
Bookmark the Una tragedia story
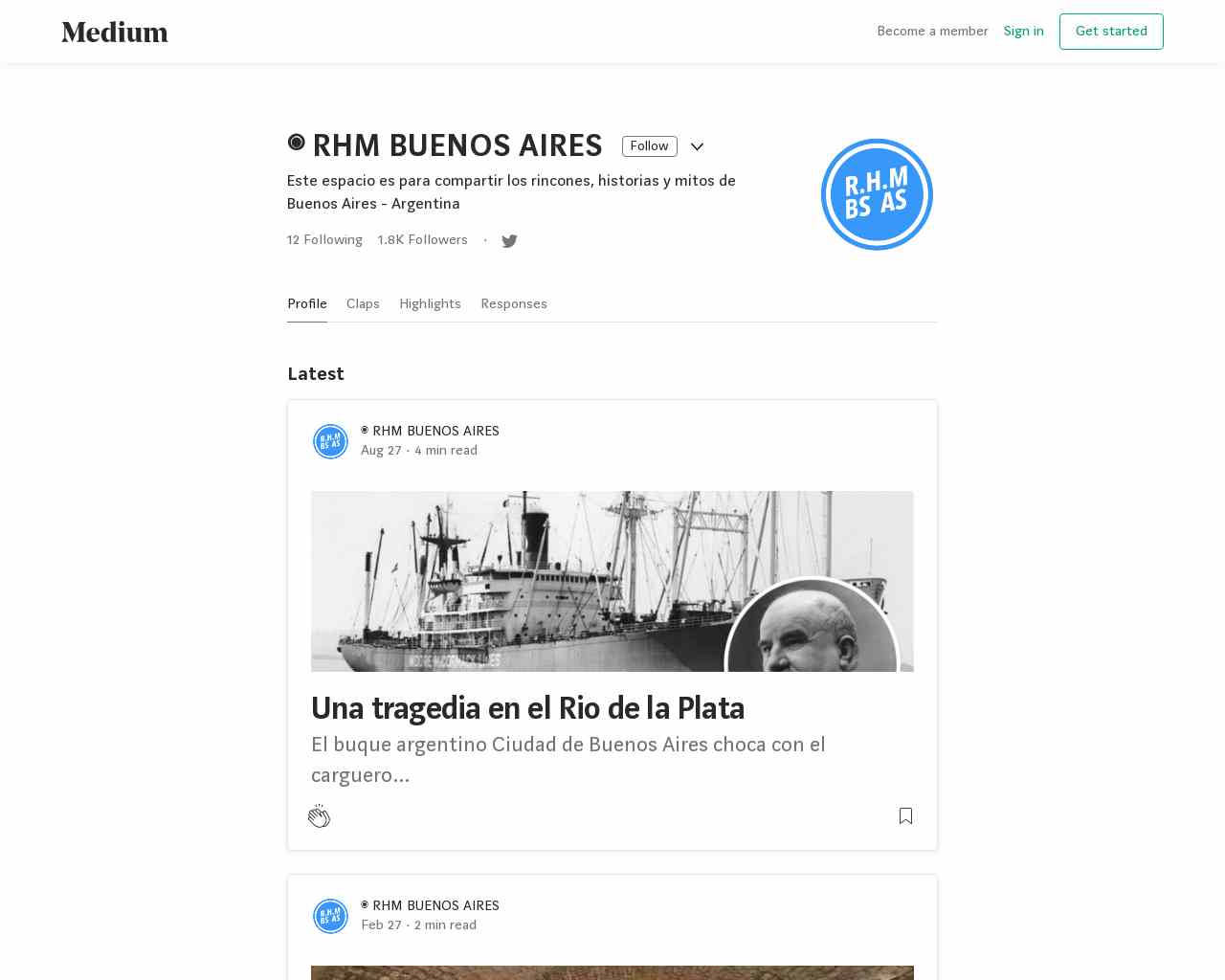click(905, 815)
